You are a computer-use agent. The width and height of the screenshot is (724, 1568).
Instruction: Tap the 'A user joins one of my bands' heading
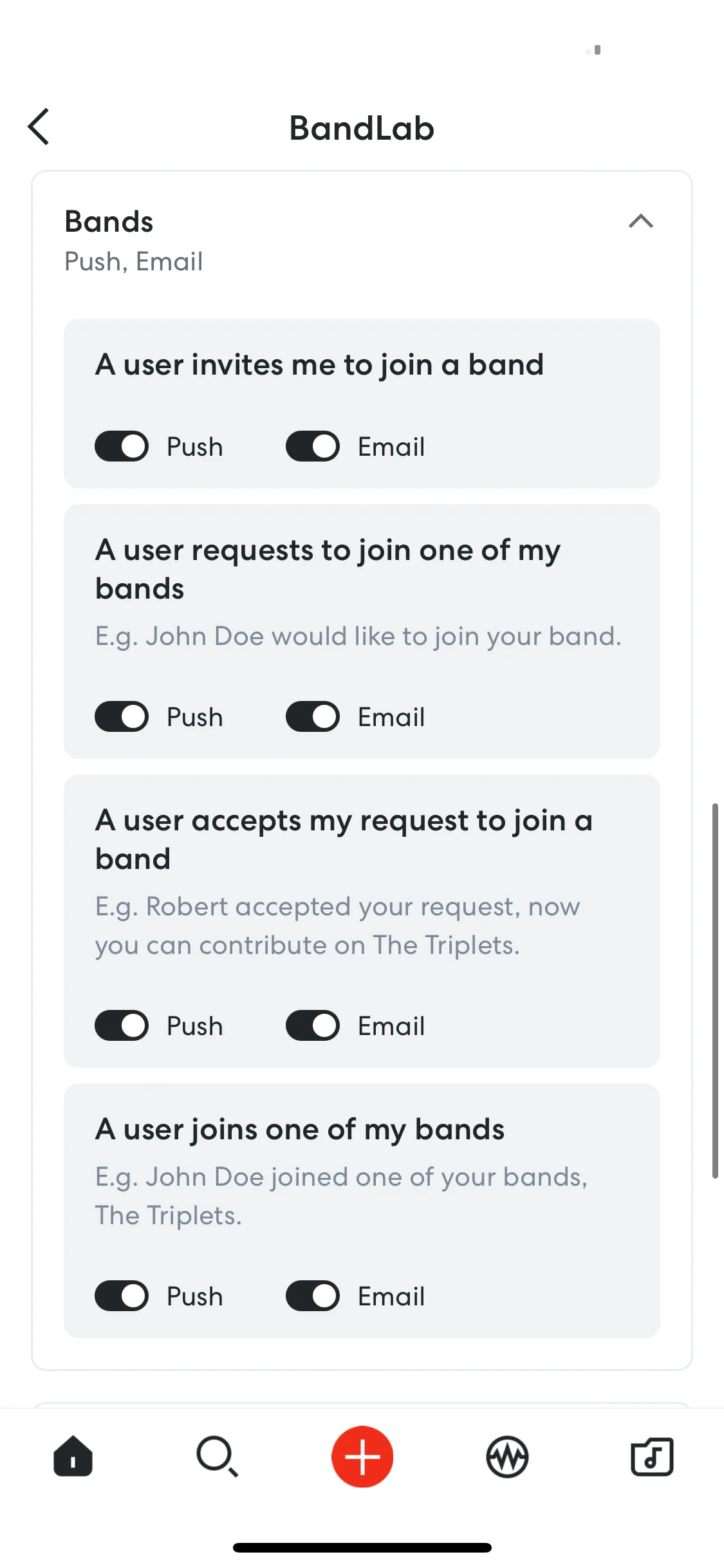coord(300,1130)
